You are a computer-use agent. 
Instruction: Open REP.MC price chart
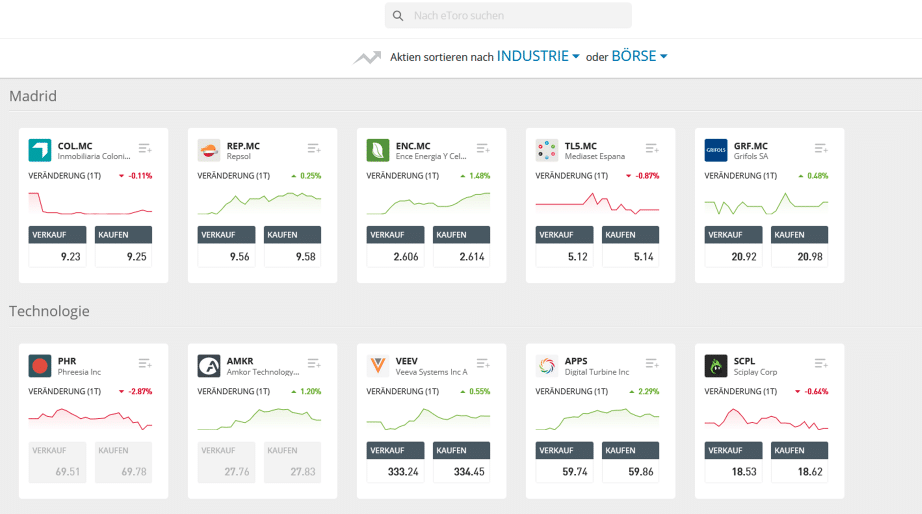point(259,203)
